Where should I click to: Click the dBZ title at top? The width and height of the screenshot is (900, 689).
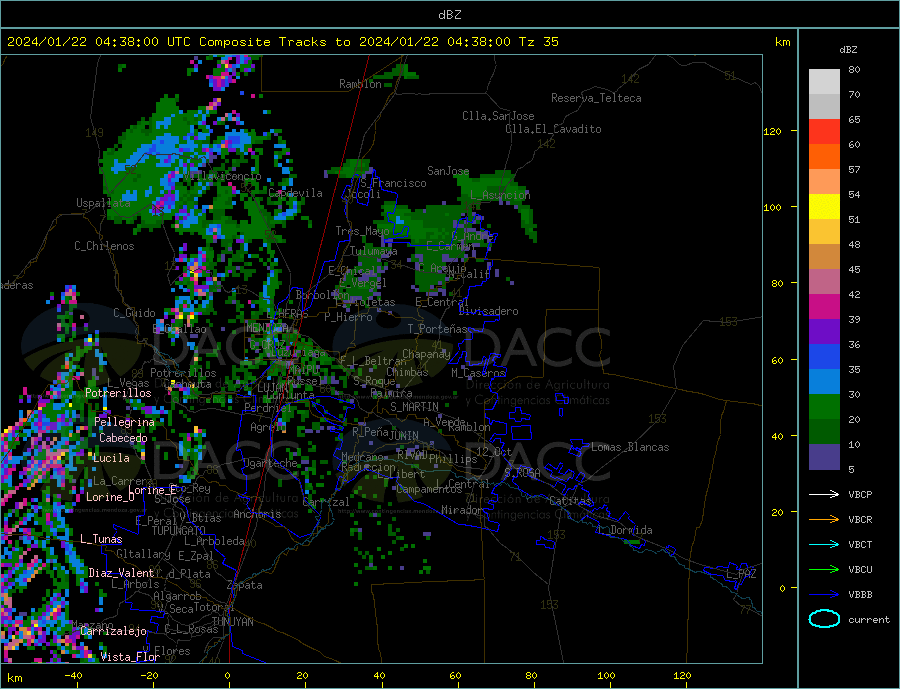pyautogui.click(x=449, y=15)
